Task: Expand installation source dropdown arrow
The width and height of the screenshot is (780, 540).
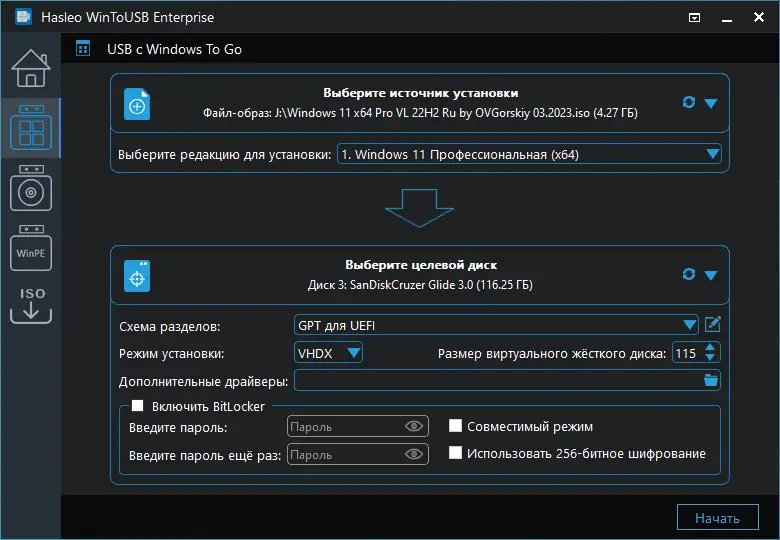Action: click(711, 103)
